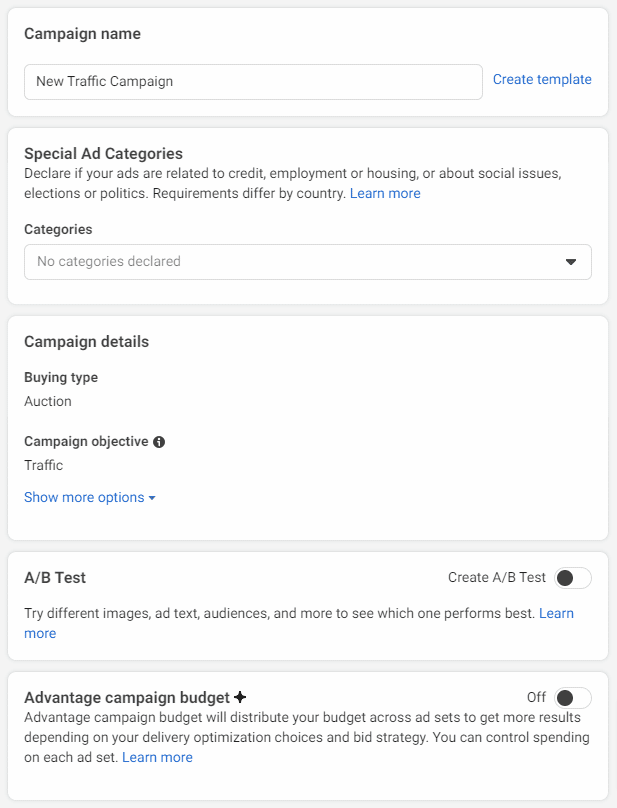Click the Campaign objective label
Image resolution: width=617 pixels, height=808 pixels.
(x=86, y=442)
